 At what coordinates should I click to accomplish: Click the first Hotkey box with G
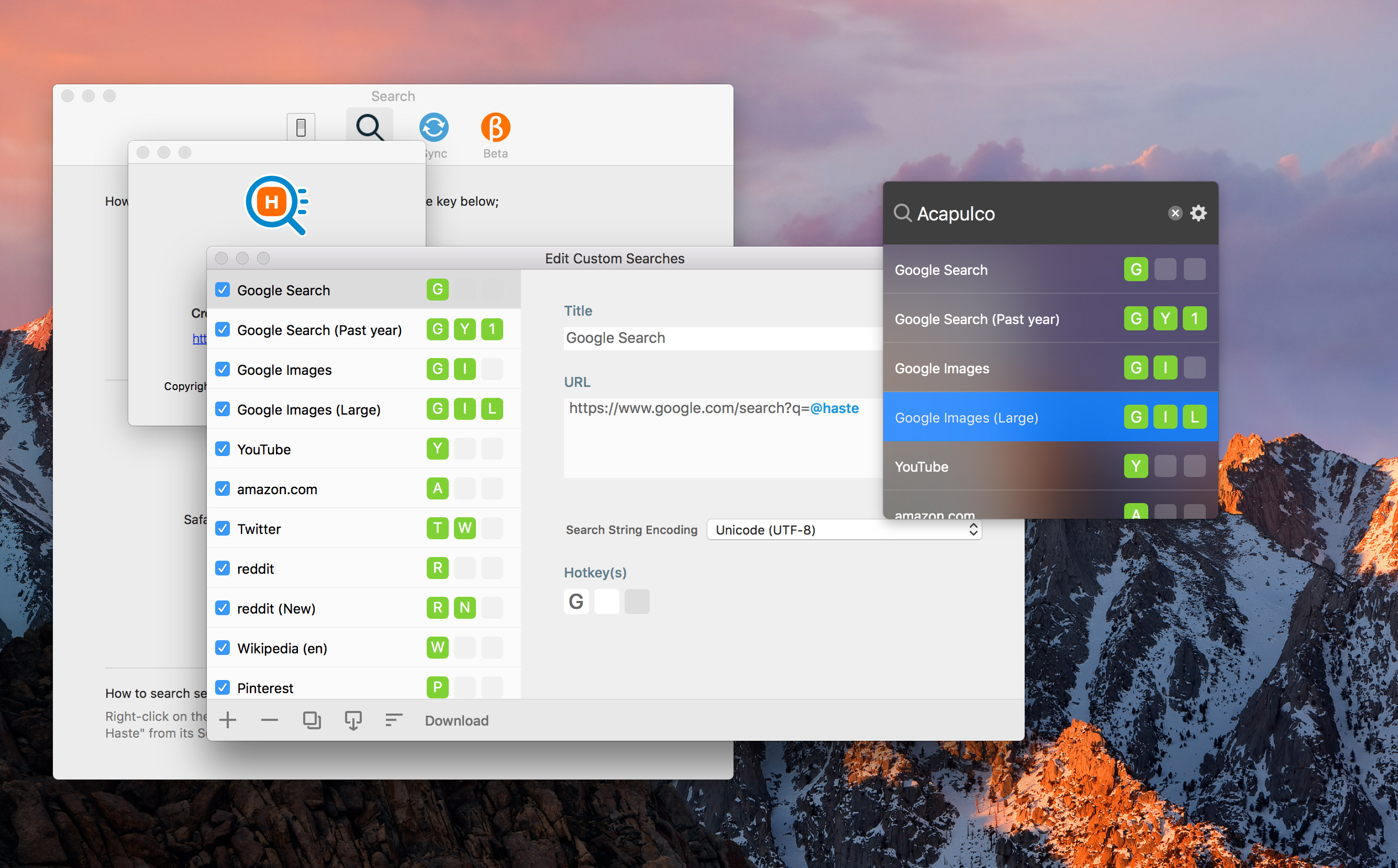click(x=576, y=601)
